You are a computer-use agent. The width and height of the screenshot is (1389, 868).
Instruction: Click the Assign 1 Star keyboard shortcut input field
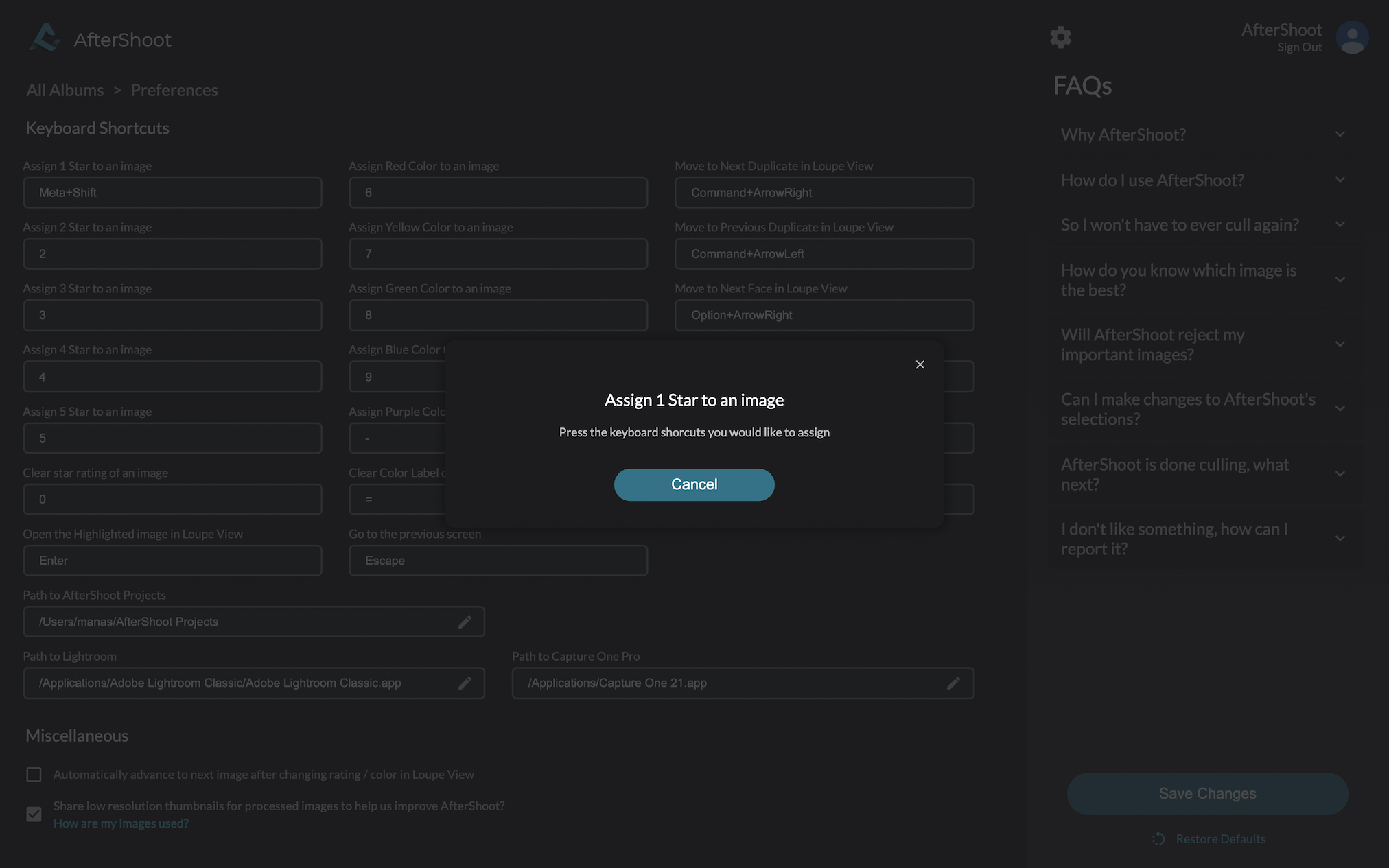click(x=172, y=192)
